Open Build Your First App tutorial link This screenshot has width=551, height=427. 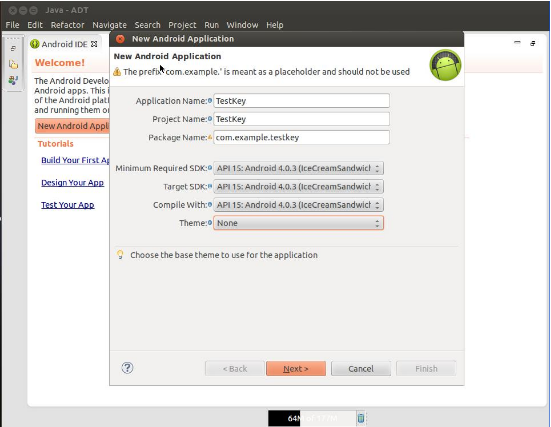coord(75,160)
